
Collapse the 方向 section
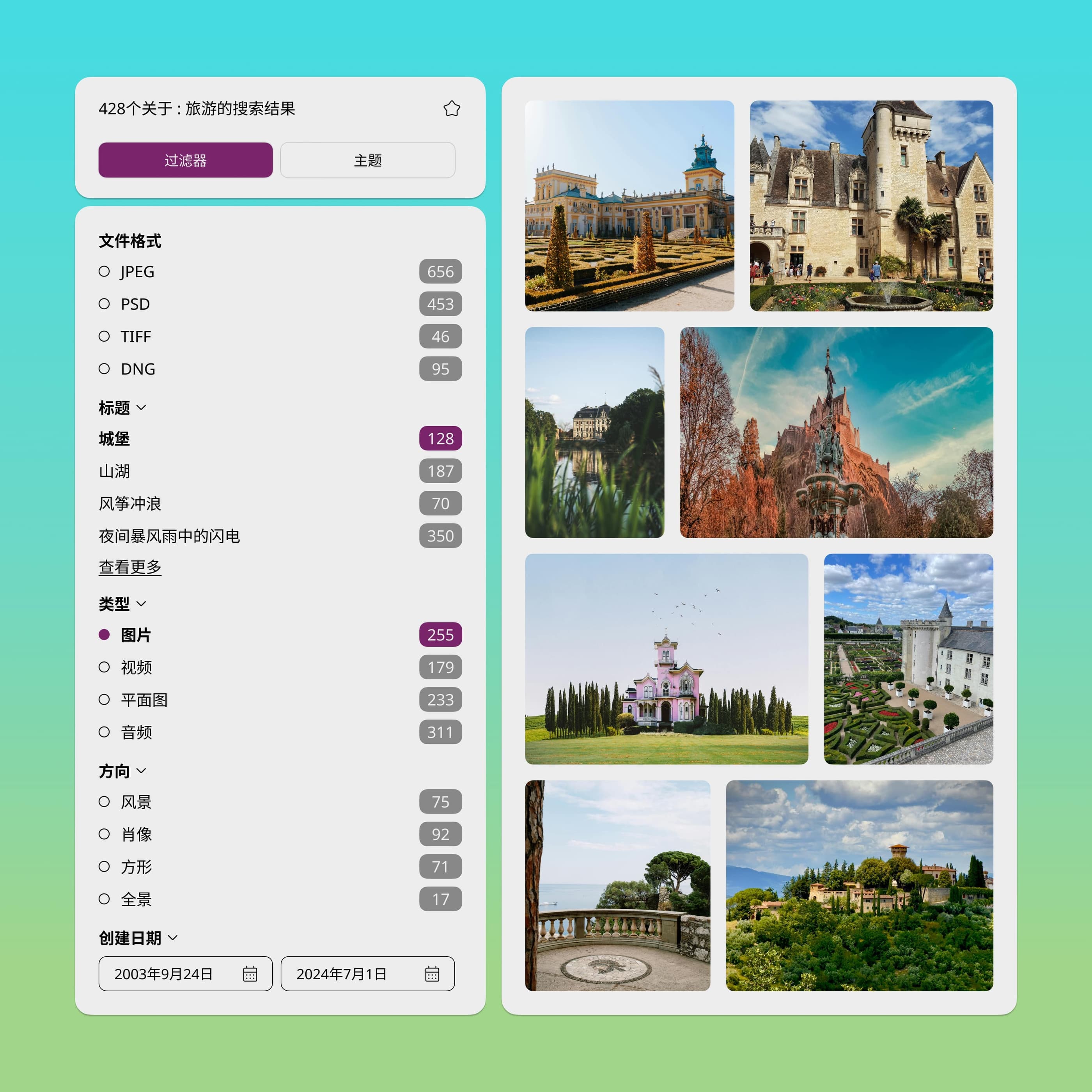pyautogui.click(x=142, y=770)
